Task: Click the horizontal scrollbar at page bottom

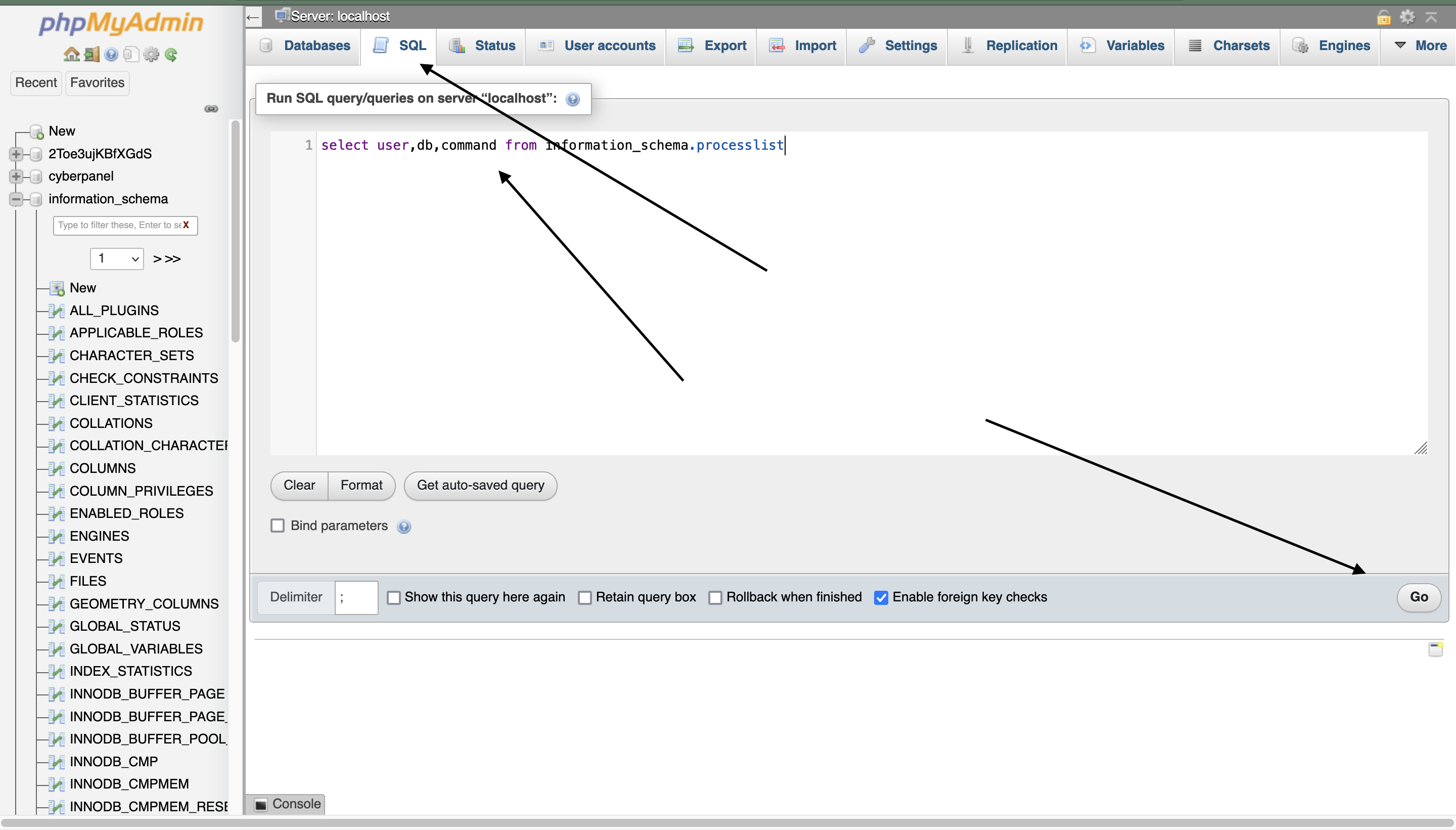Action: click(x=727, y=823)
